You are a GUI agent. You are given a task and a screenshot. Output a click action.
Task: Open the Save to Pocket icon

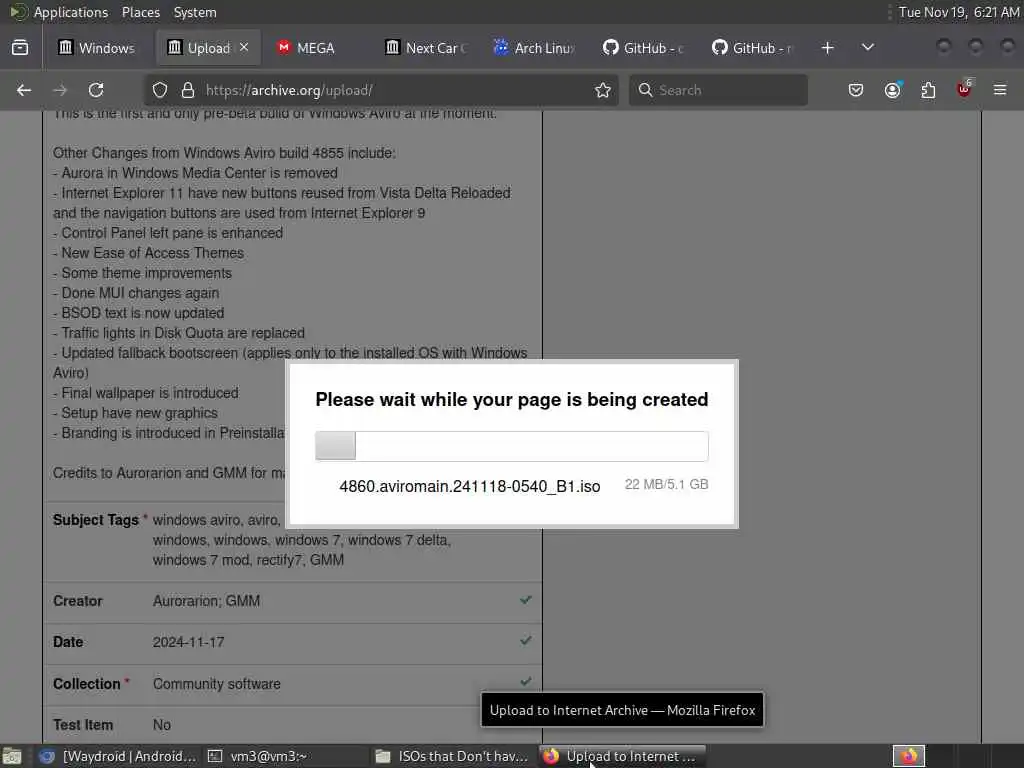[856, 90]
